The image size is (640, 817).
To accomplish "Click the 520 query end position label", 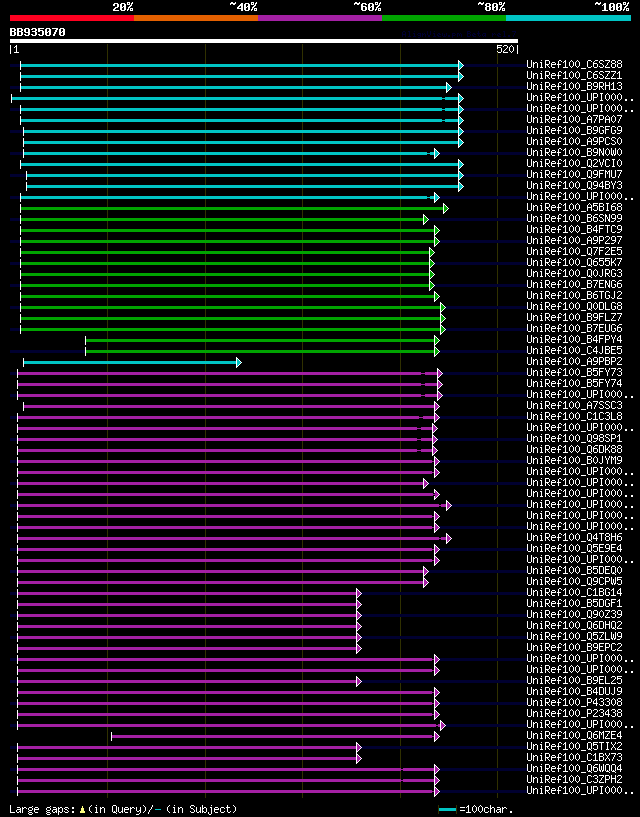I will point(506,49).
